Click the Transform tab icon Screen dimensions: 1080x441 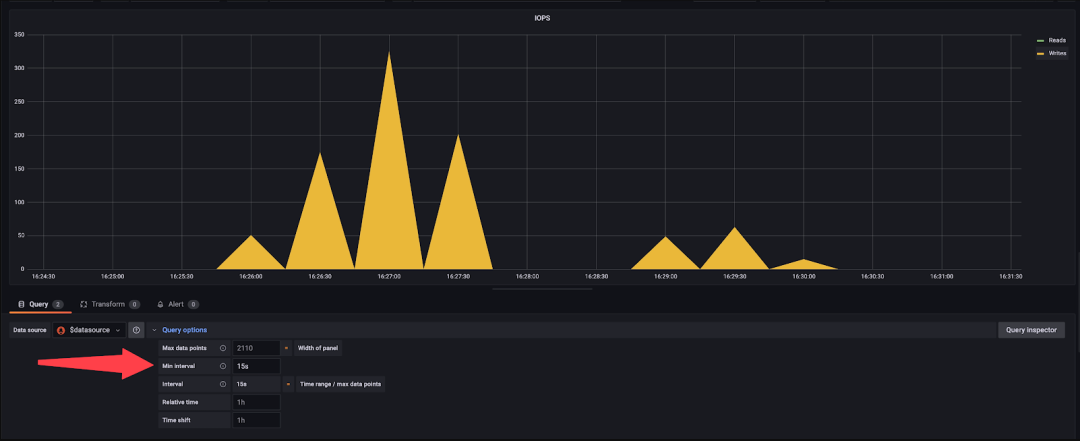click(x=84, y=304)
